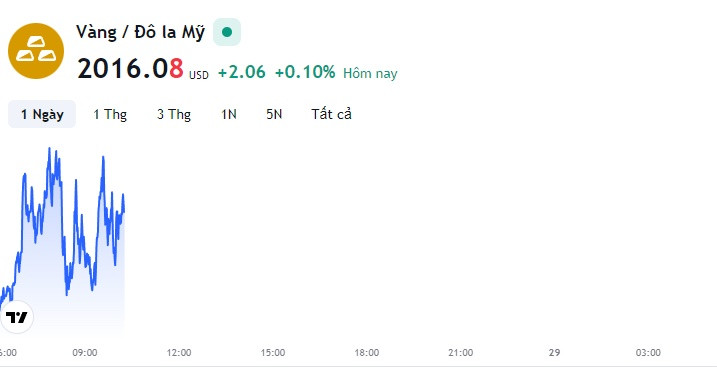Click the 09:00 time axis marker
This screenshot has height=371, width=717.
[85, 353]
